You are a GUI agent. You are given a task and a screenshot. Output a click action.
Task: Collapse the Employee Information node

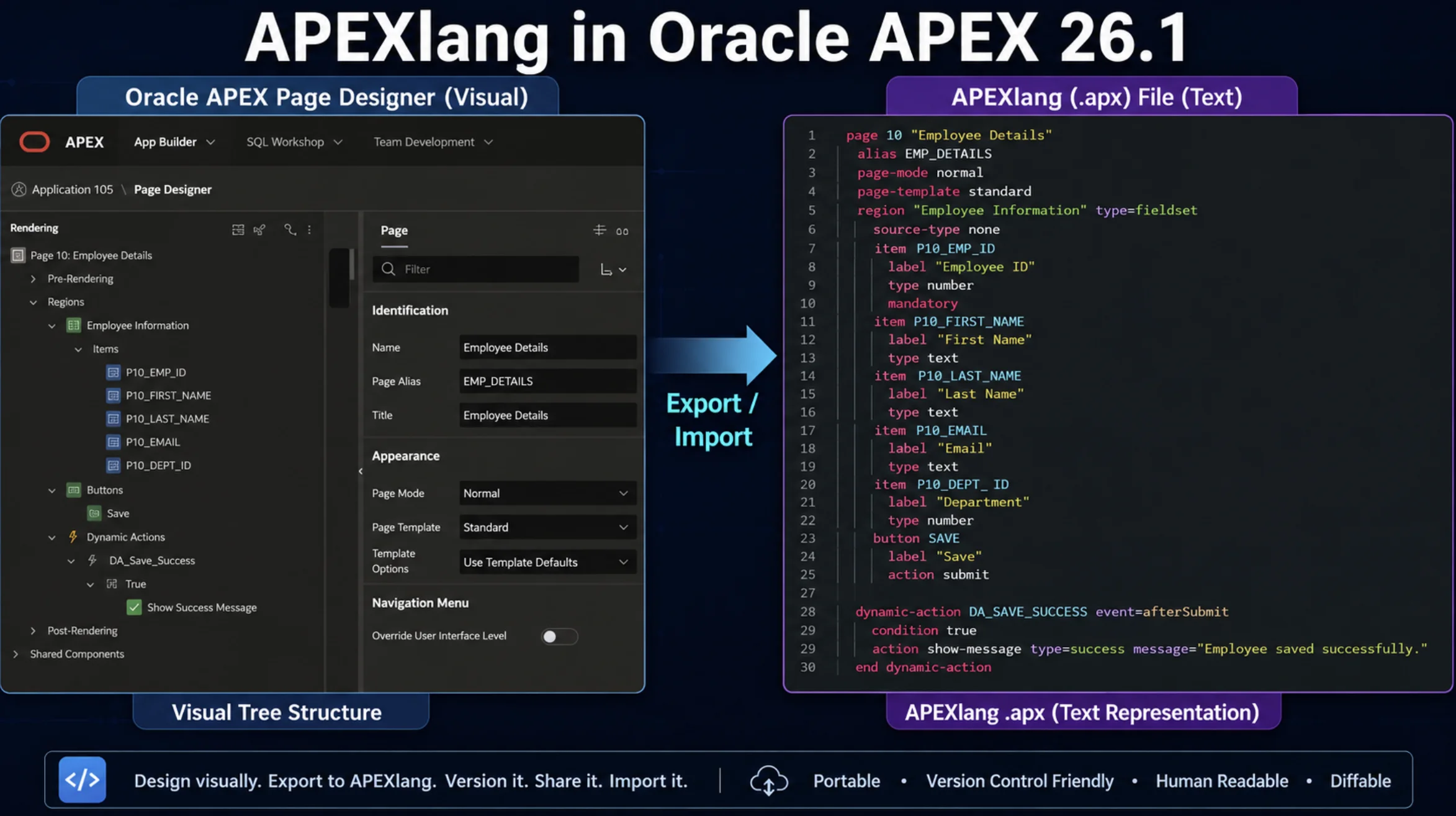click(52, 325)
